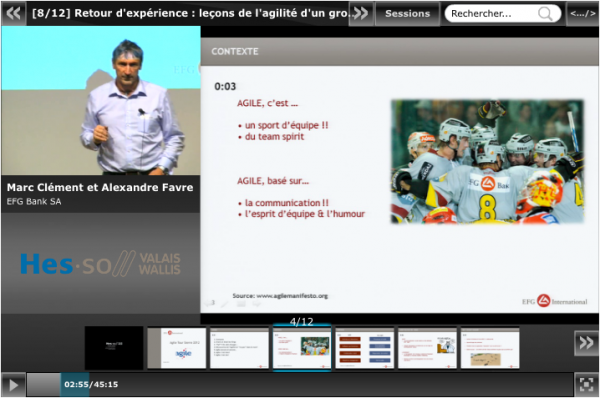Viewport: 600px width, 398px height.
Task: Open the slide thumbnail with the cartoon
Action: [427, 347]
